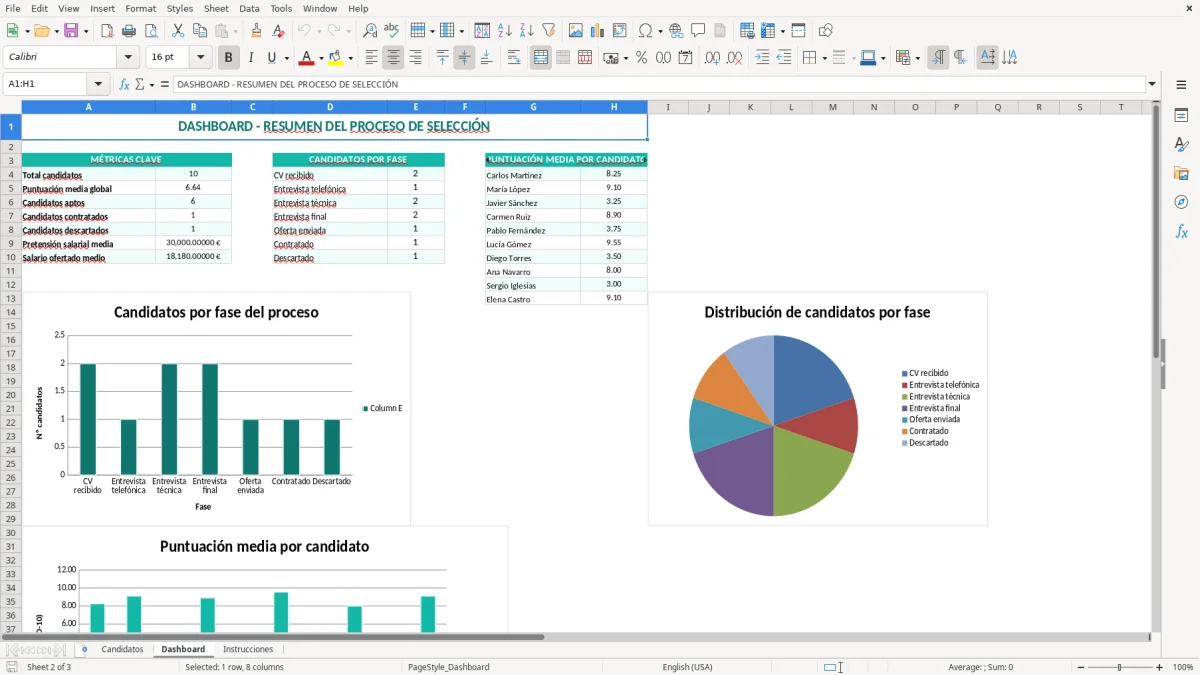Image resolution: width=1200 pixels, height=675 pixels.
Task: Click the Print icon
Action: click(x=129, y=31)
